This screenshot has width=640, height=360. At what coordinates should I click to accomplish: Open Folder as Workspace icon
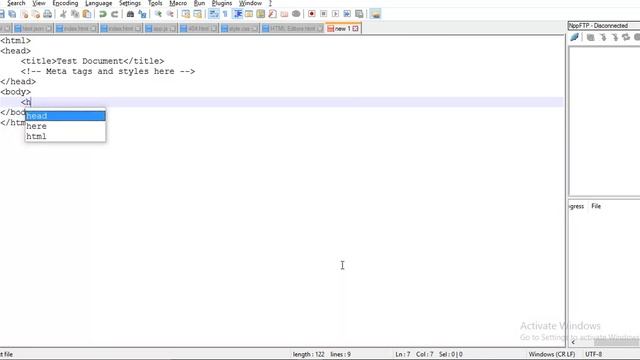click(x=284, y=14)
